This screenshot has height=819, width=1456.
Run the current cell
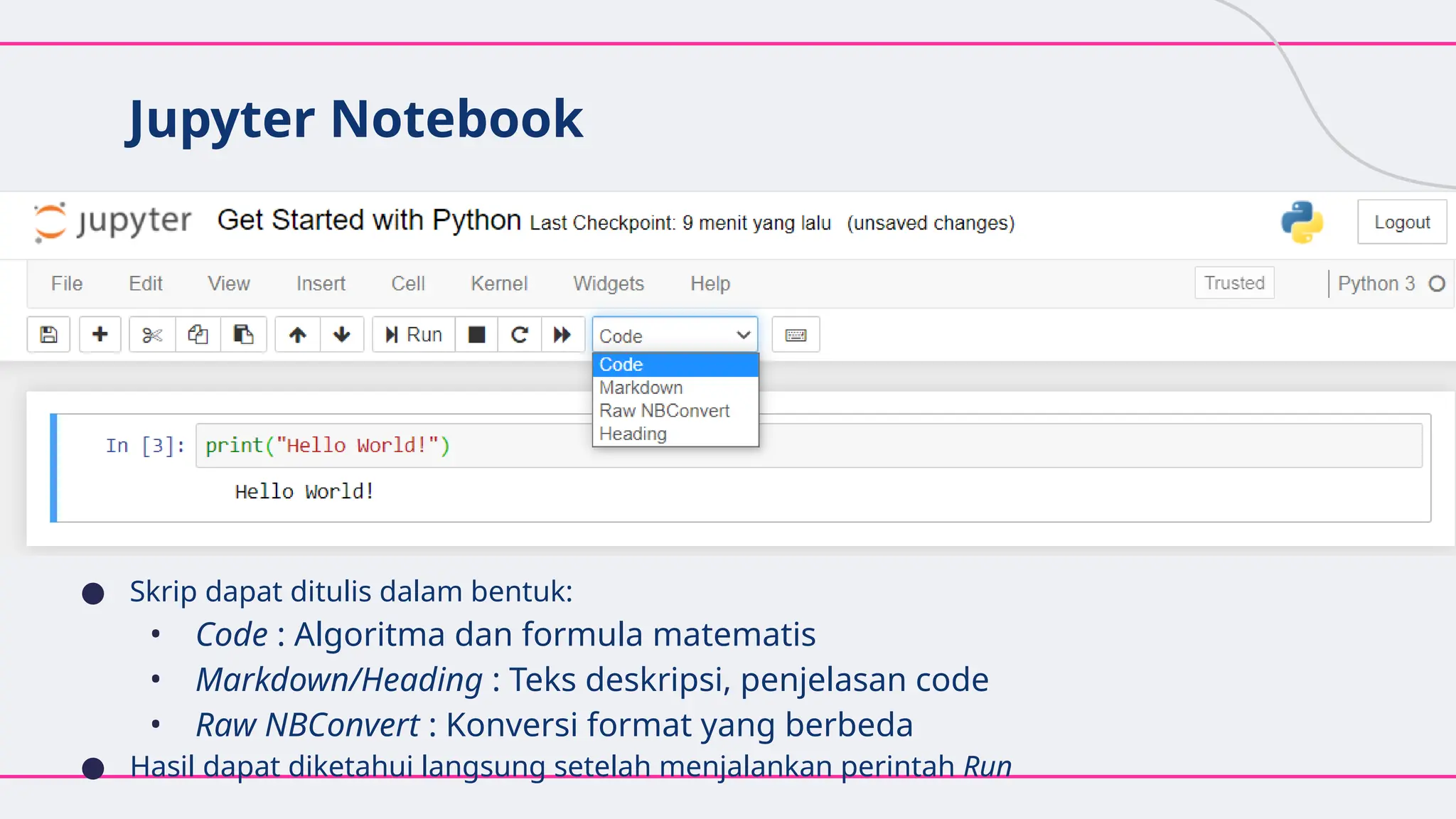[x=414, y=334]
